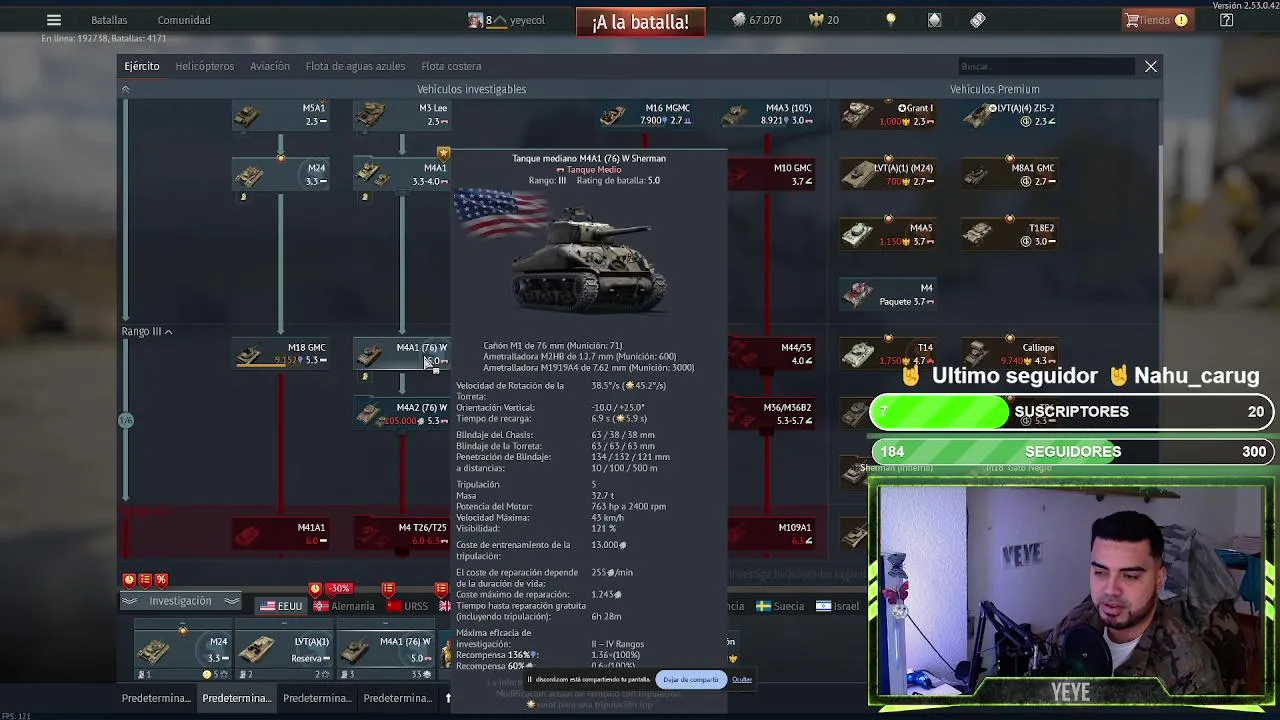Select the M24 crew slot
Image resolution: width=1280 pixels, height=720 pixels.
(182, 651)
